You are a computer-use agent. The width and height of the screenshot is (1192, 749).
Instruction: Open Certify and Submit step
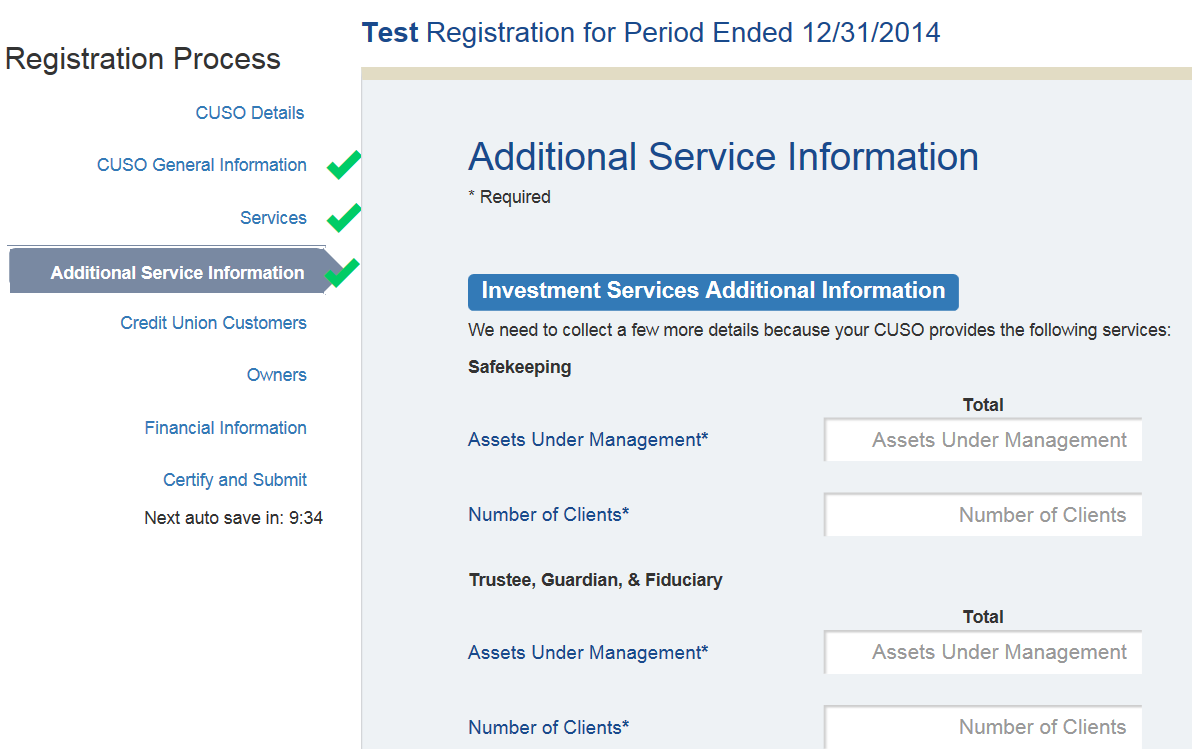tap(235, 480)
